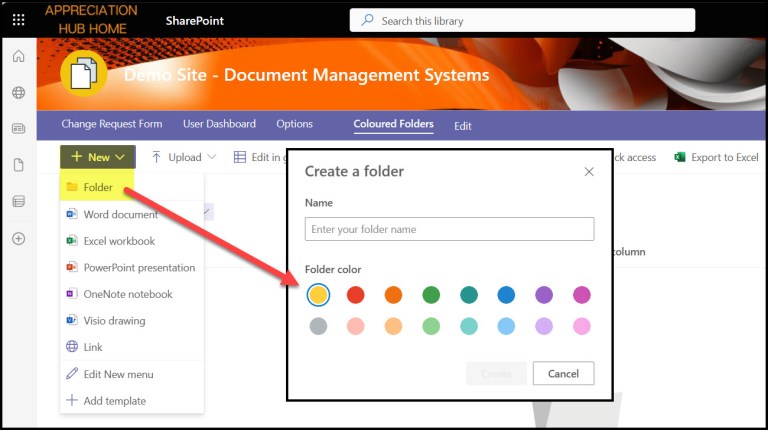
Task: Open the lists icon in left rail
Action: 19,201
